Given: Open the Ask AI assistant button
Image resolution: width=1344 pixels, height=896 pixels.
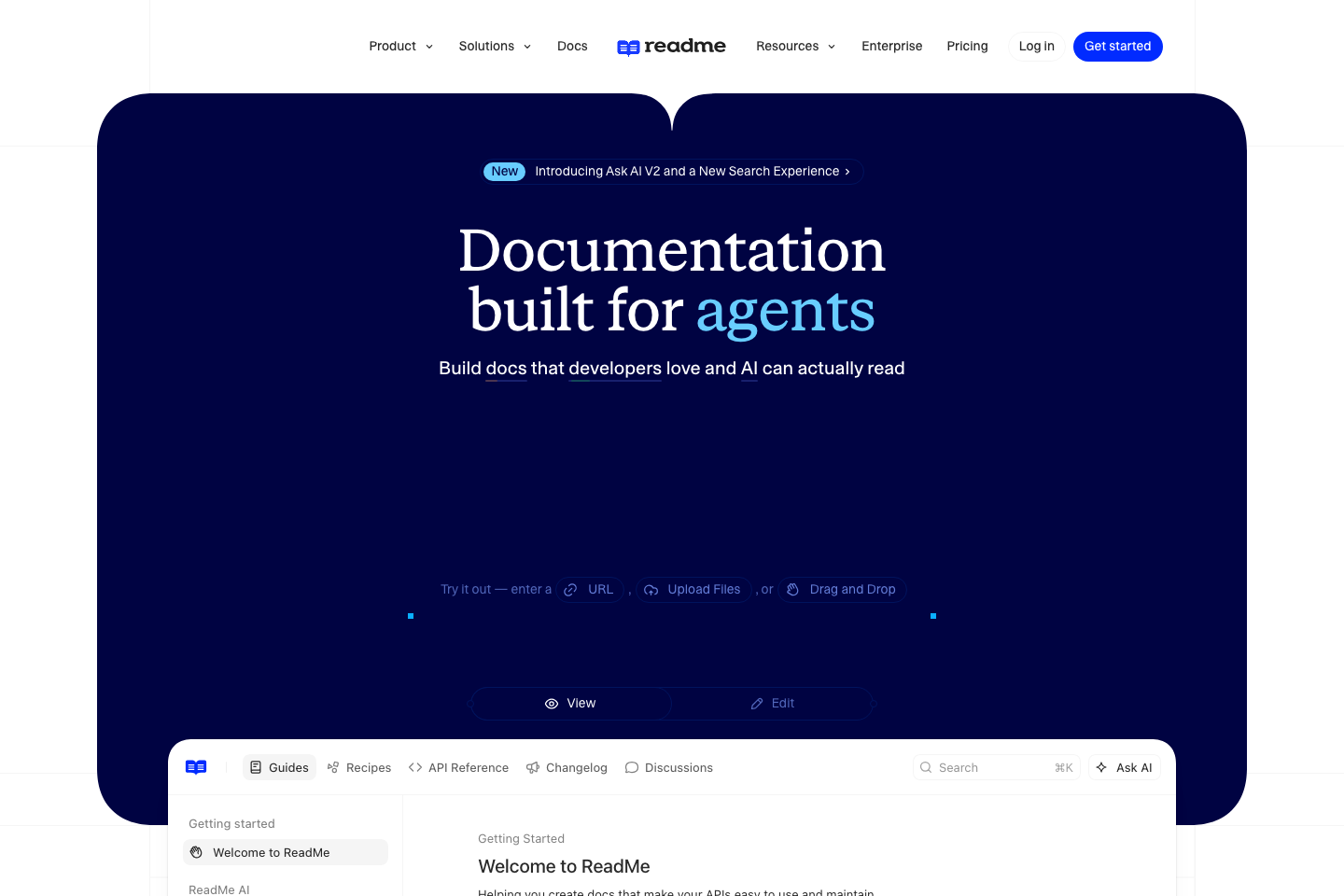Looking at the screenshot, I should 1124,767.
